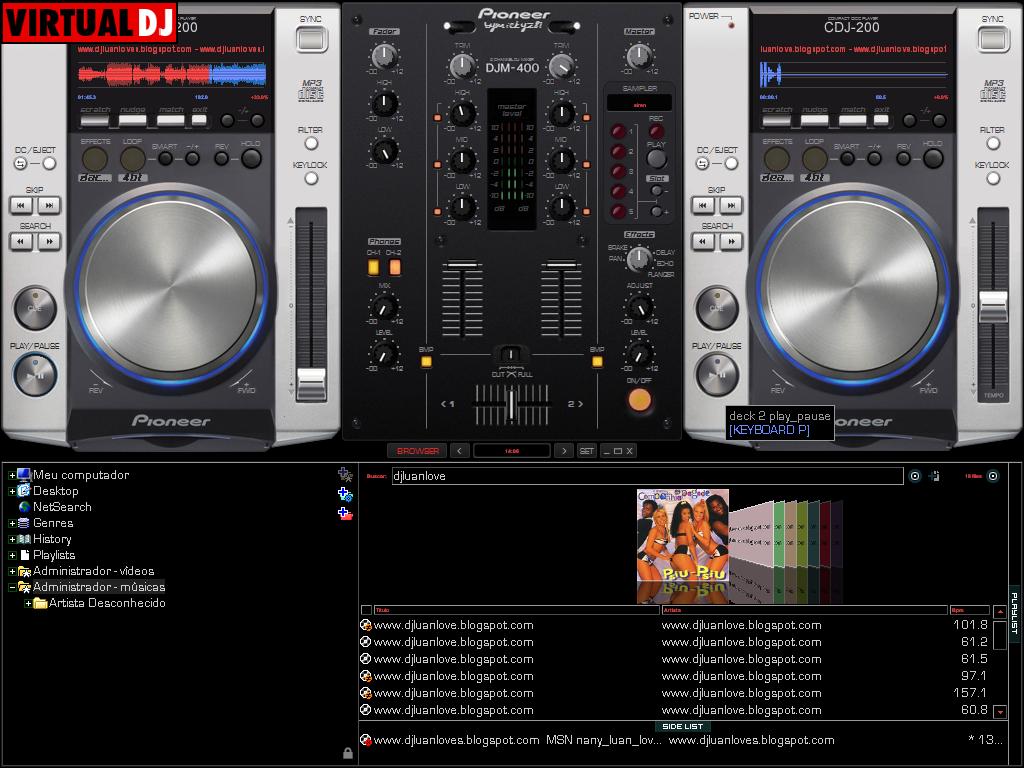Click the BROWSER button
The height and width of the screenshot is (768, 1024).
[417, 451]
